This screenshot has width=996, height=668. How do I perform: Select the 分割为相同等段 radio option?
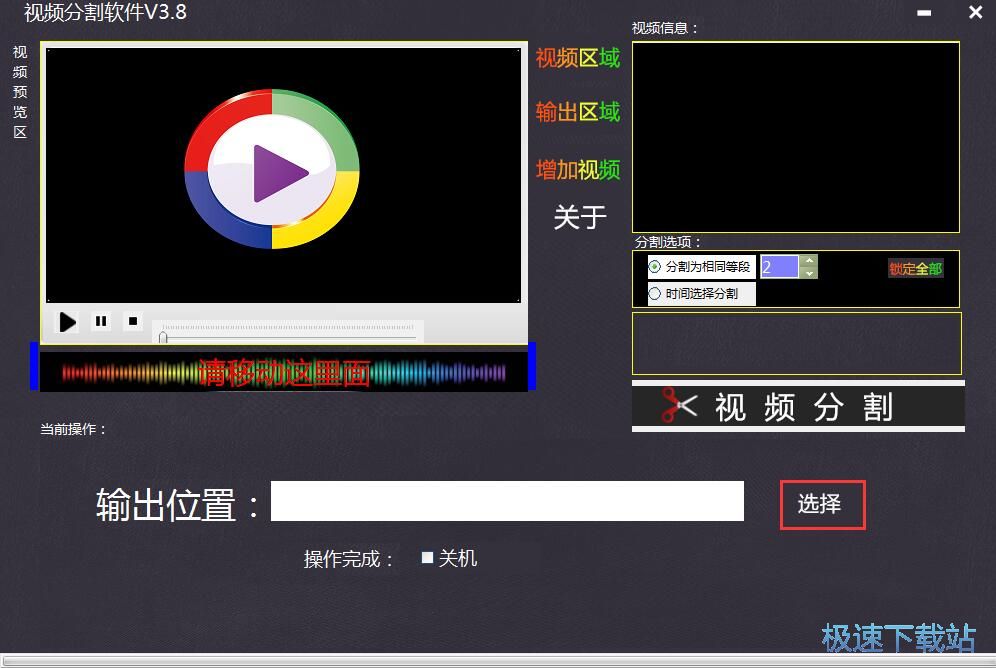pyautogui.click(x=655, y=267)
